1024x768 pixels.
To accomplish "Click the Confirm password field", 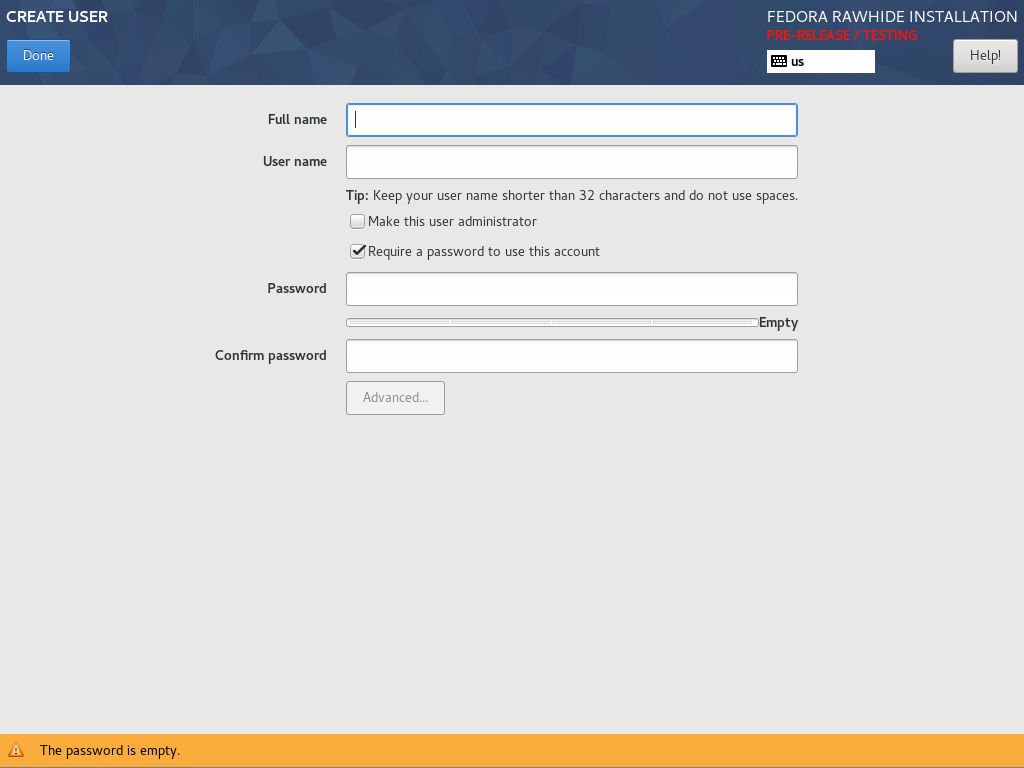I will (x=571, y=356).
